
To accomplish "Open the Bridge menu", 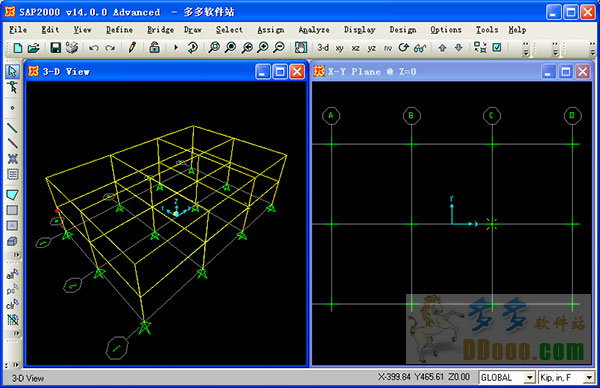I will (x=160, y=30).
